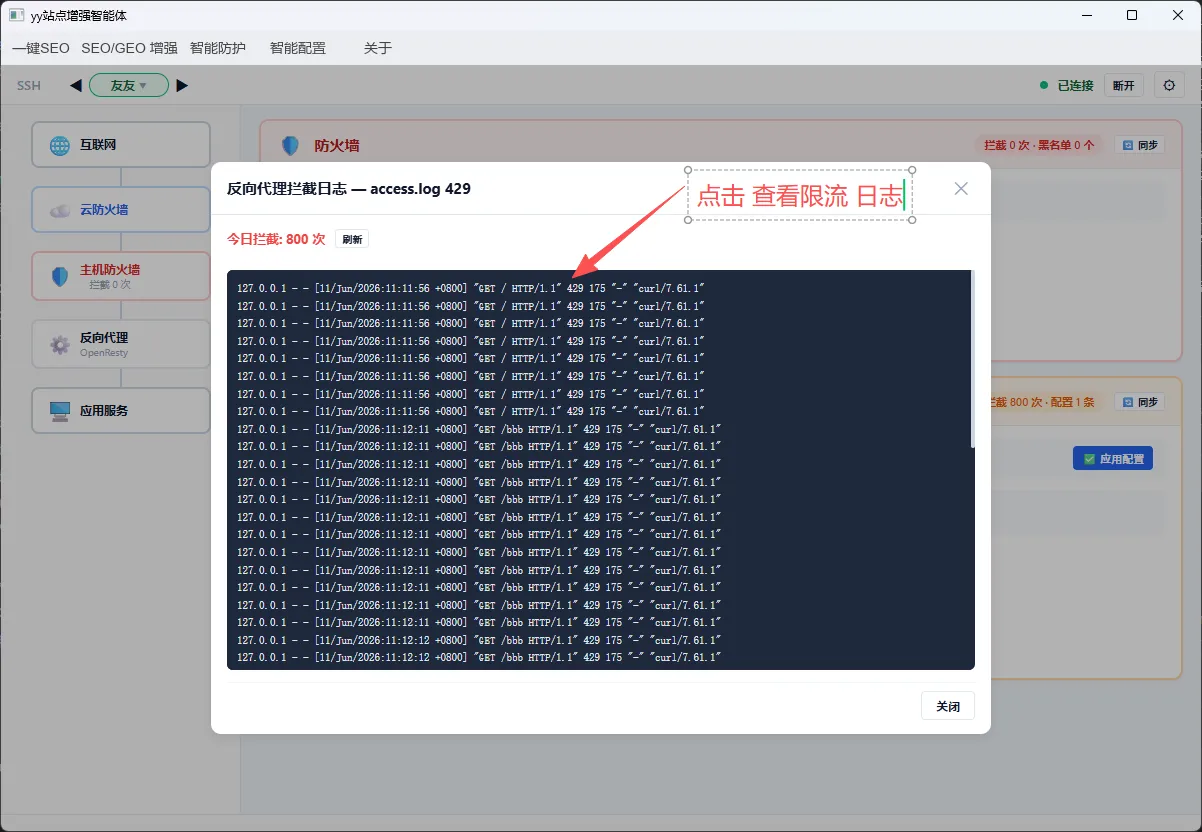Image resolution: width=1202 pixels, height=832 pixels.
Task: Select the 云防火墙 cloud node
Action: [x=121, y=210]
